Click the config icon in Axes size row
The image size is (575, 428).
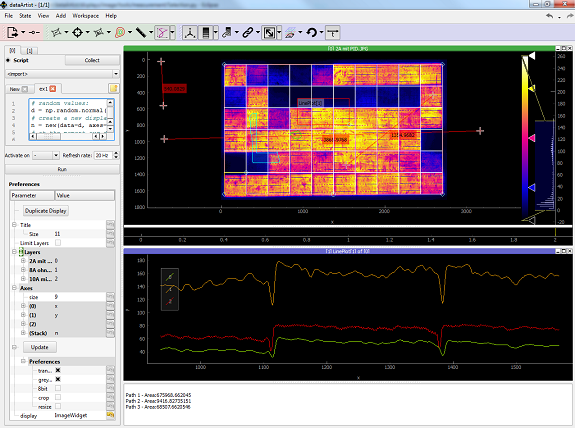110,297
